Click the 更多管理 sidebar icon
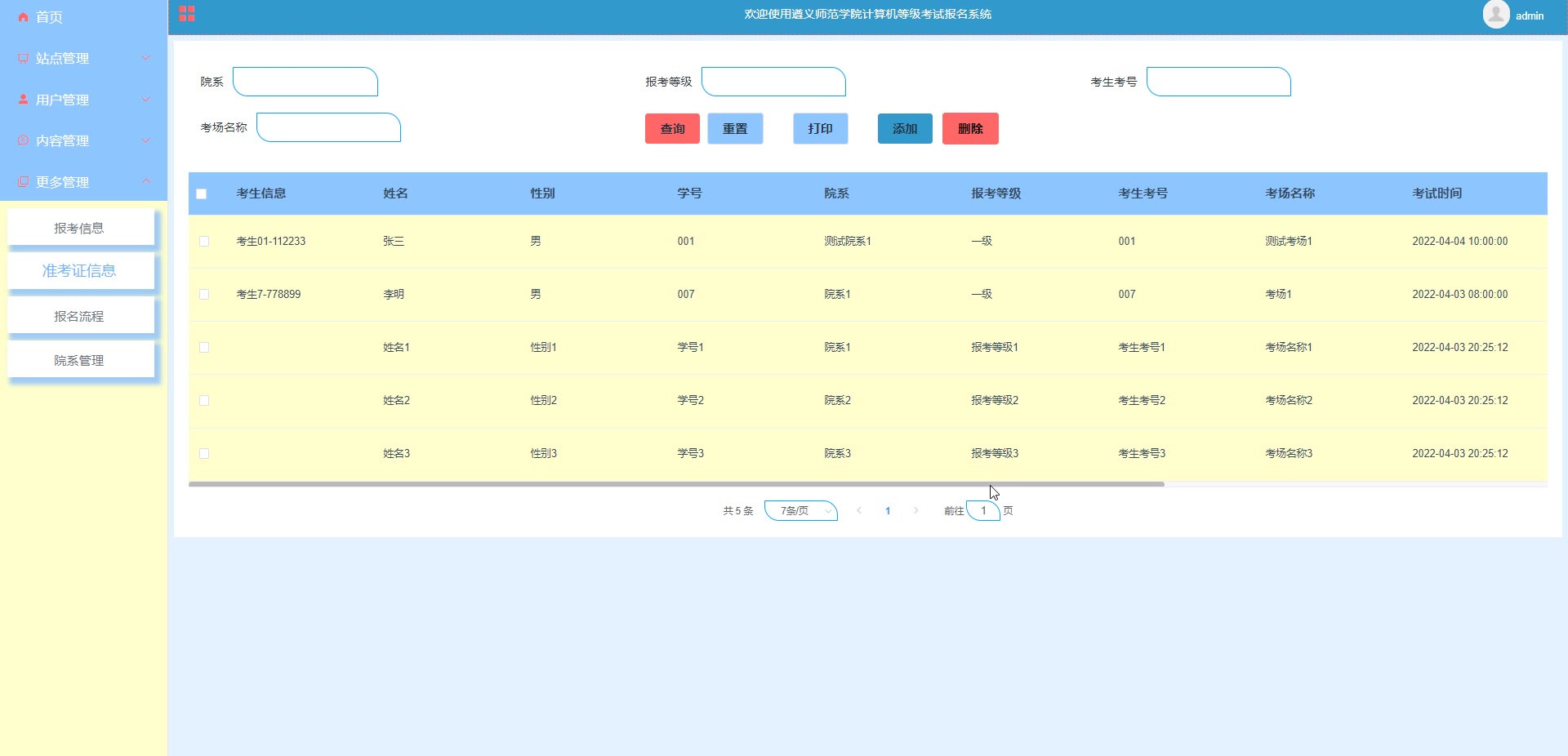The width and height of the screenshot is (1568, 756). click(x=23, y=181)
